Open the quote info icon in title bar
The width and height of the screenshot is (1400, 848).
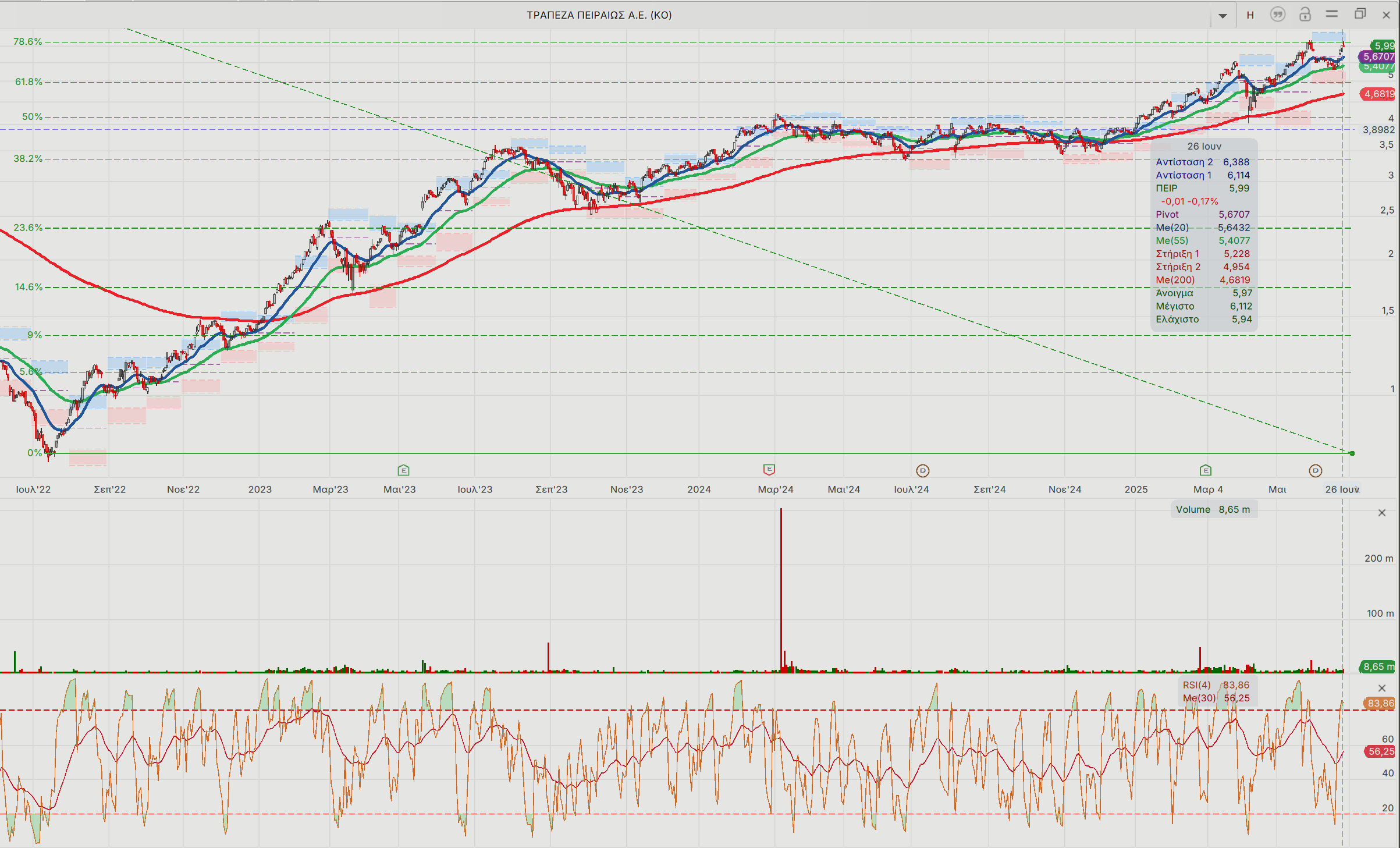click(1278, 15)
